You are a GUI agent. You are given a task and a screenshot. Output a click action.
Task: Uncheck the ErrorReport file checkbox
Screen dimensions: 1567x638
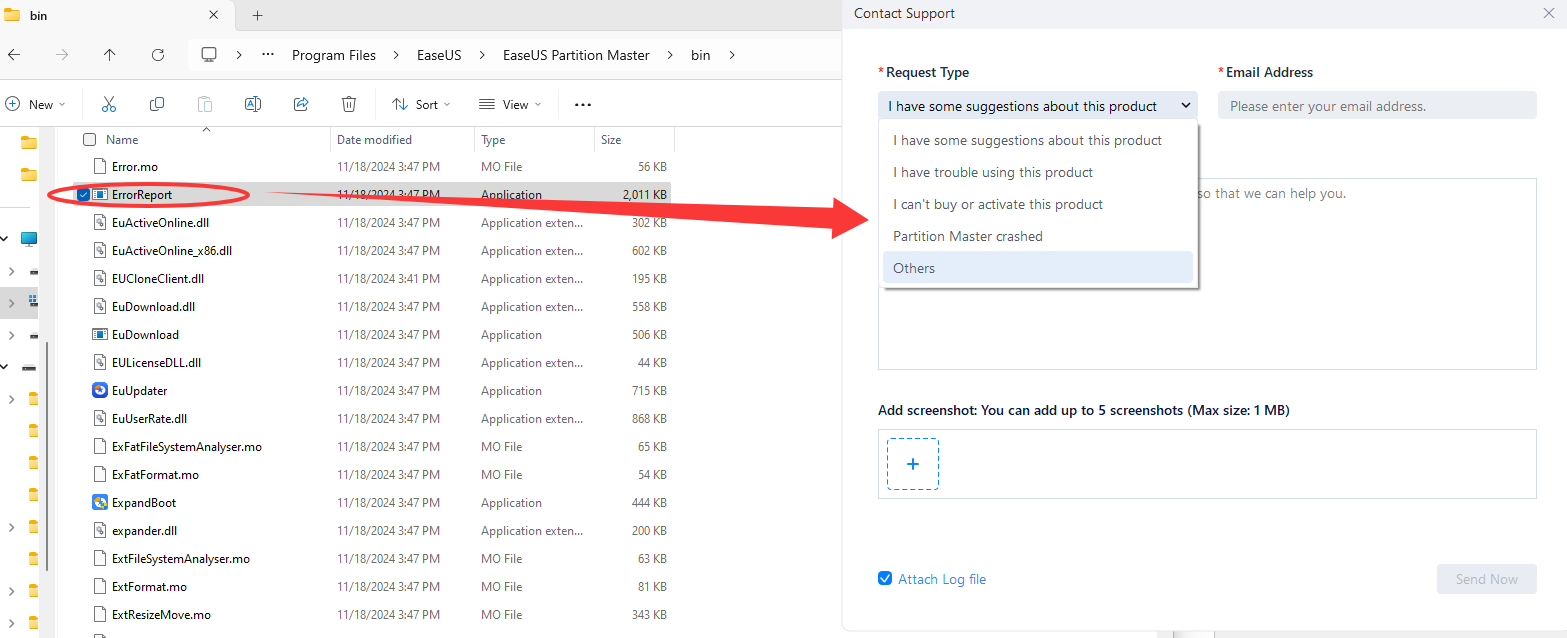(84, 195)
